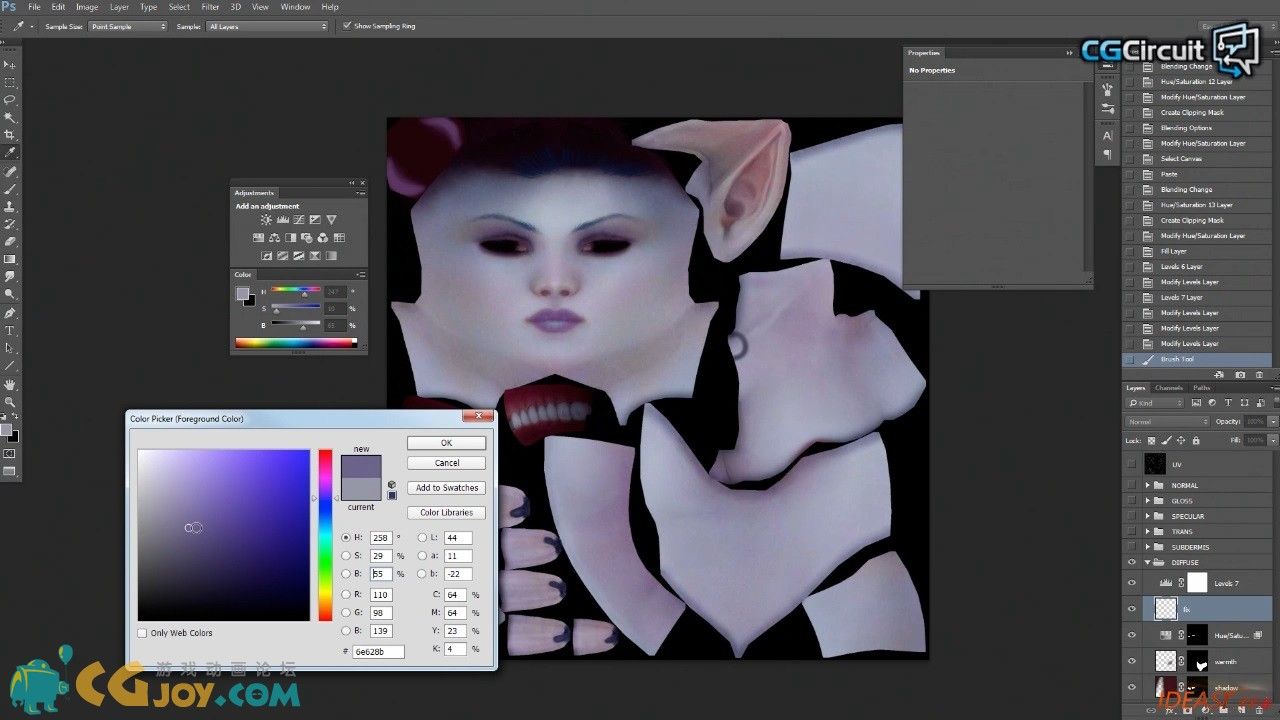Switch to the Channels tab
This screenshot has width=1280, height=720.
[1168, 388]
